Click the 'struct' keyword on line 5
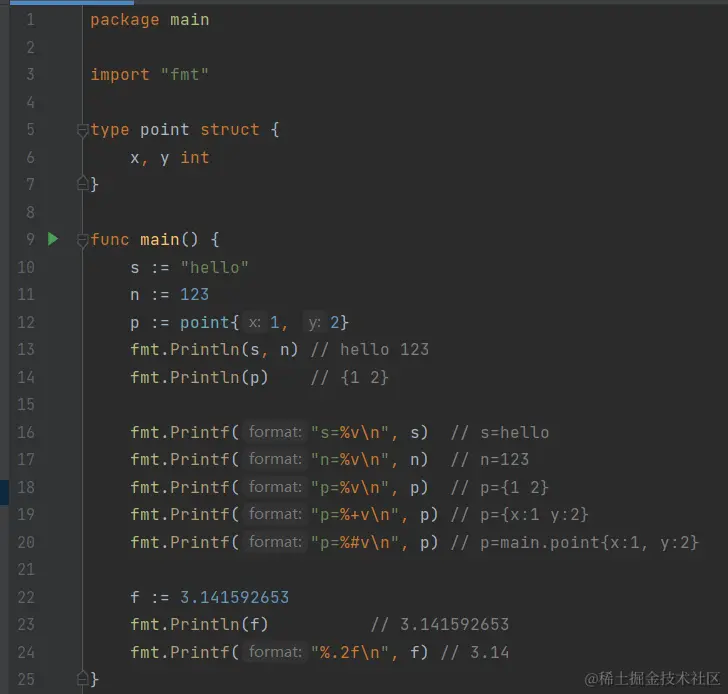728x694 pixels. pos(229,130)
